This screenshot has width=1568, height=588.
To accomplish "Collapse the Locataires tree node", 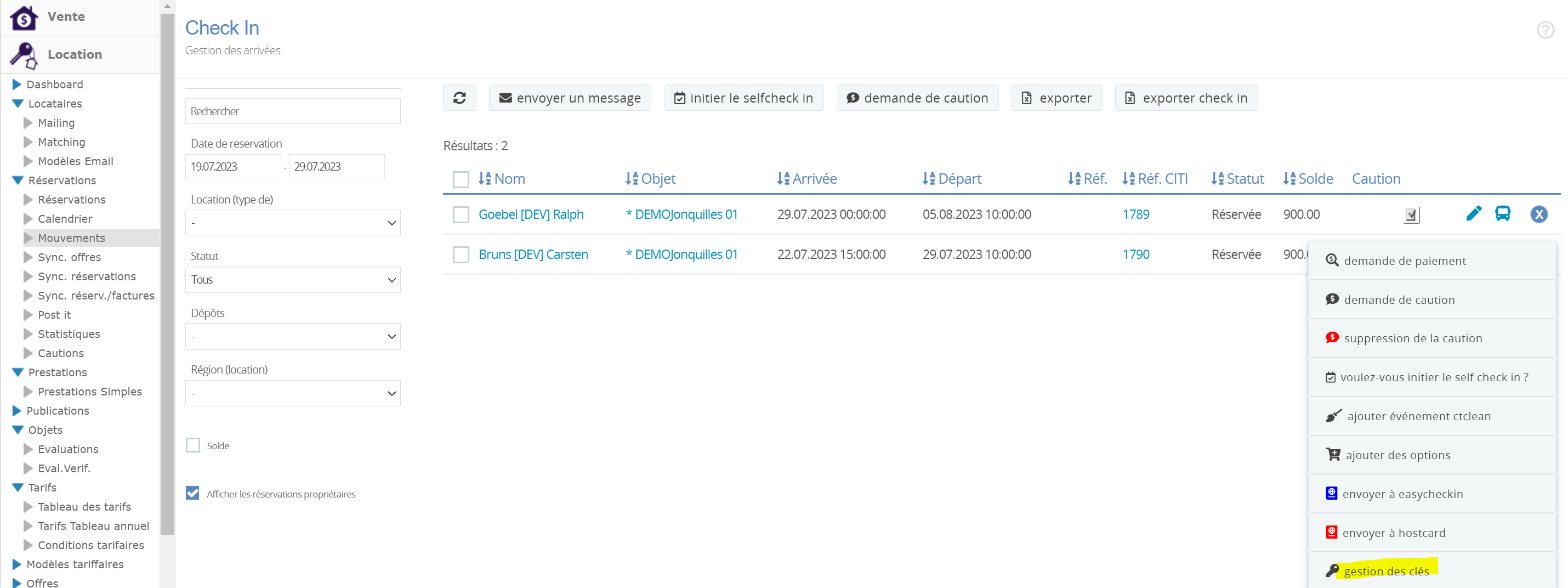I will tap(18, 104).
